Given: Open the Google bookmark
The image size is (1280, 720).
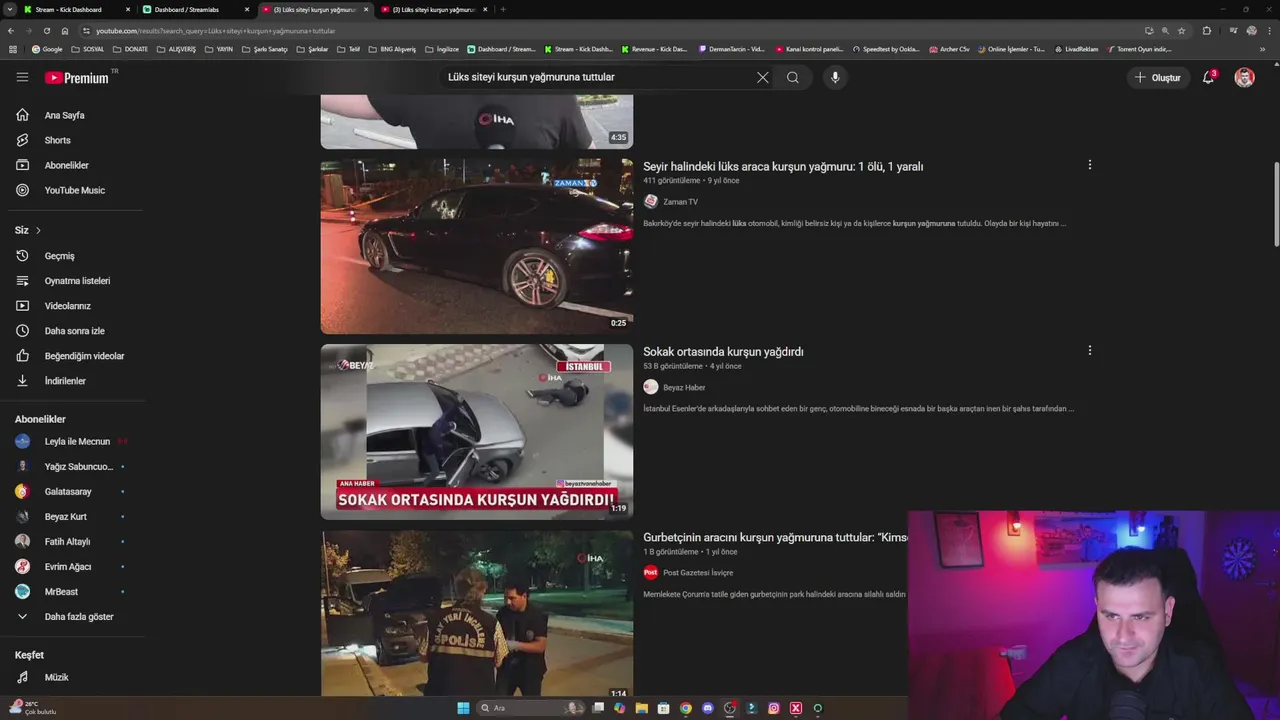Looking at the screenshot, I should pos(47,49).
